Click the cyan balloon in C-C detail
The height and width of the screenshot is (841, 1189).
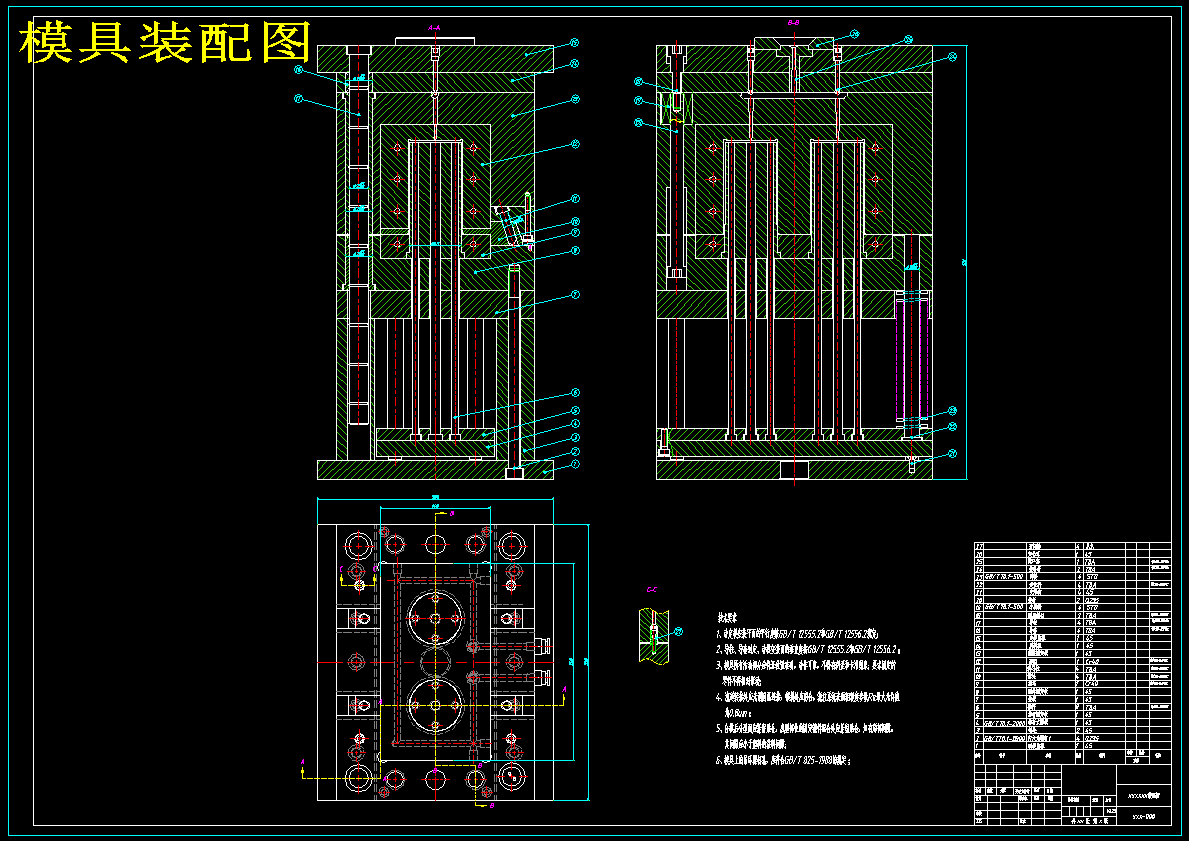click(x=679, y=631)
